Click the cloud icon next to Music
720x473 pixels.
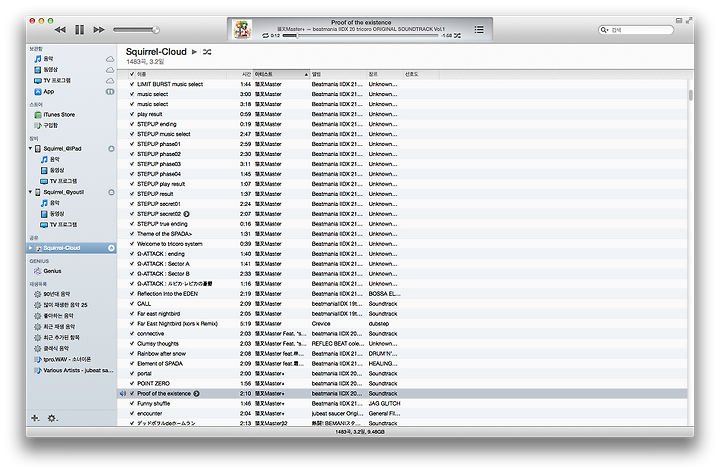(x=110, y=59)
